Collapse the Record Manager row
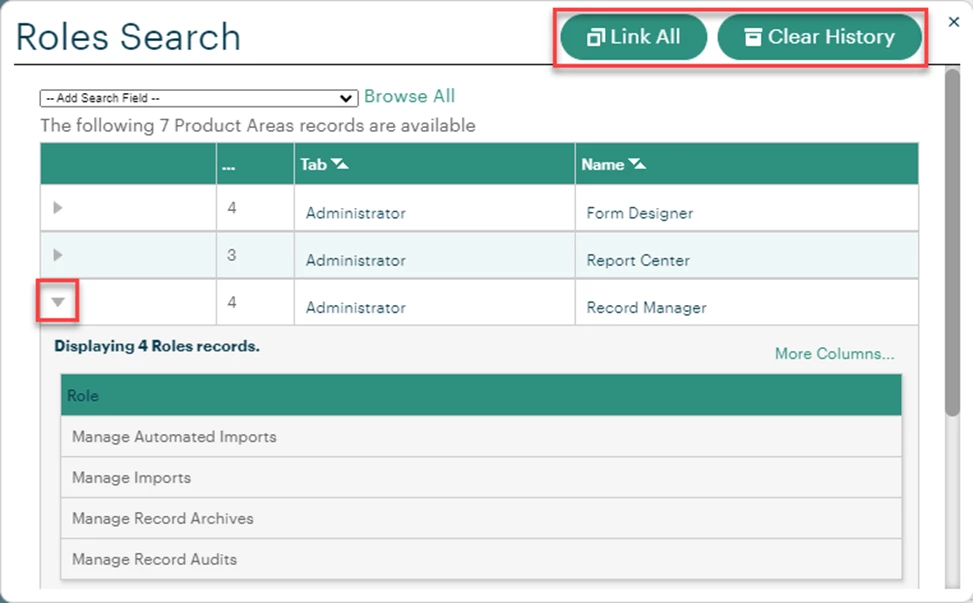973x603 pixels. pyautogui.click(x=58, y=302)
